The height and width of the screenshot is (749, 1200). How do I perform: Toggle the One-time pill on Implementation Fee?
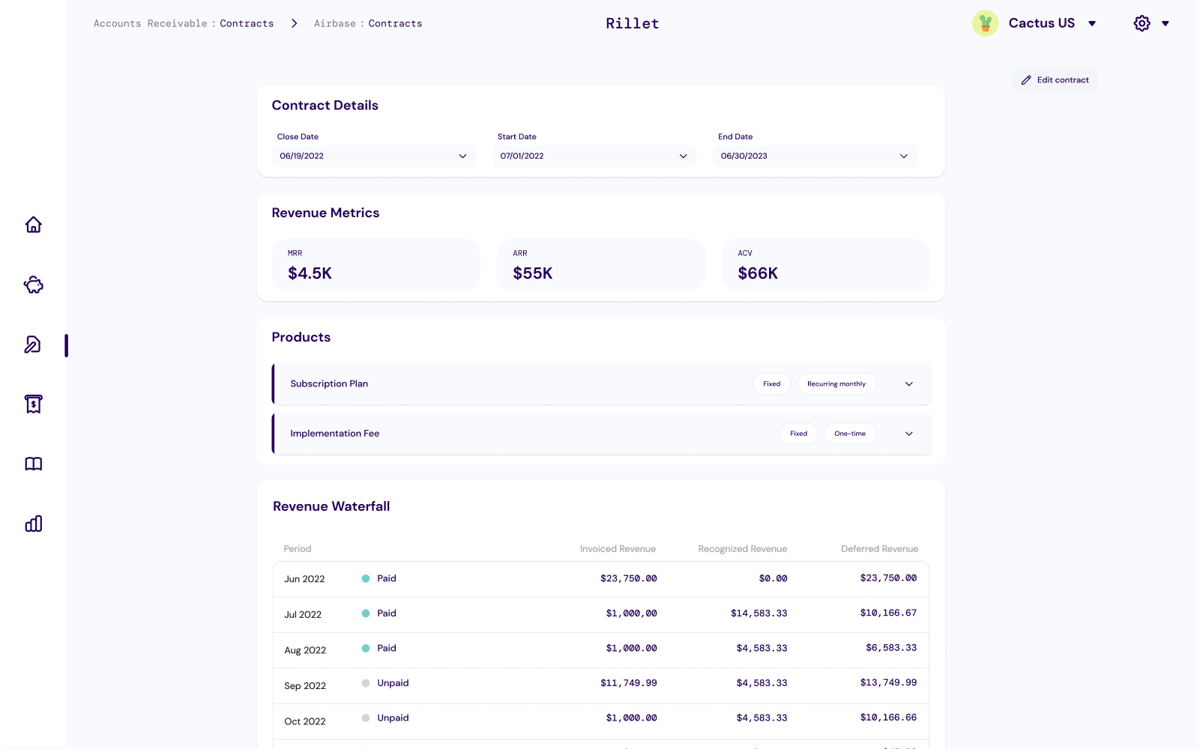click(850, 433)
